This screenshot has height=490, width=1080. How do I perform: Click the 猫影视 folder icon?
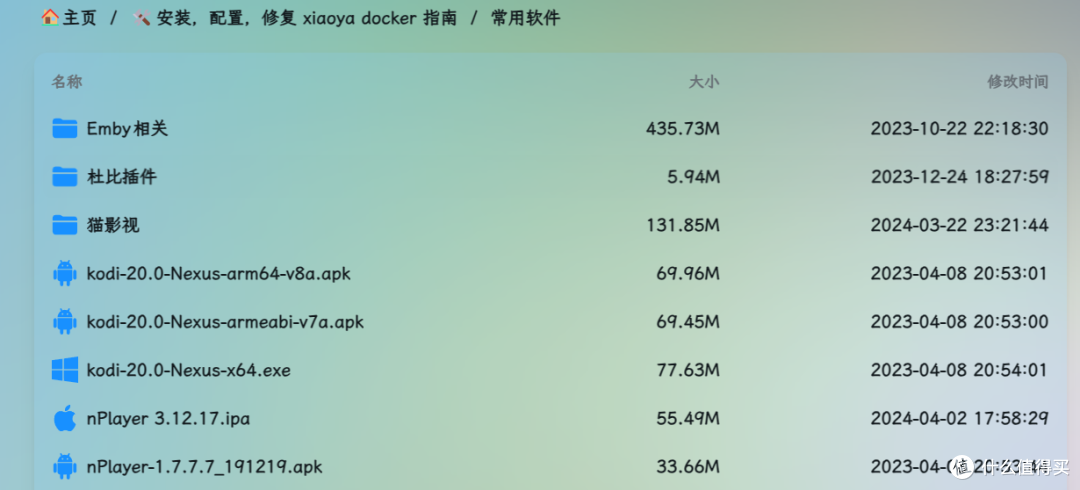(65, 225)
